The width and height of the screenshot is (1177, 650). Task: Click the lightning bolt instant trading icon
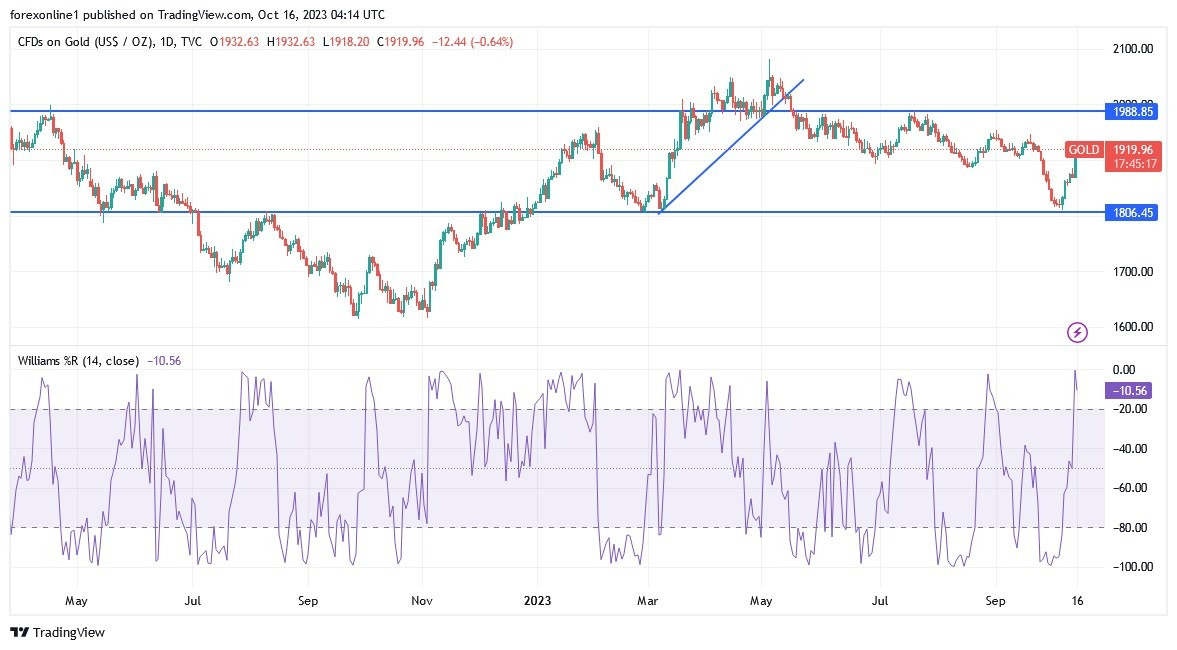click(x=1076, y=332)
